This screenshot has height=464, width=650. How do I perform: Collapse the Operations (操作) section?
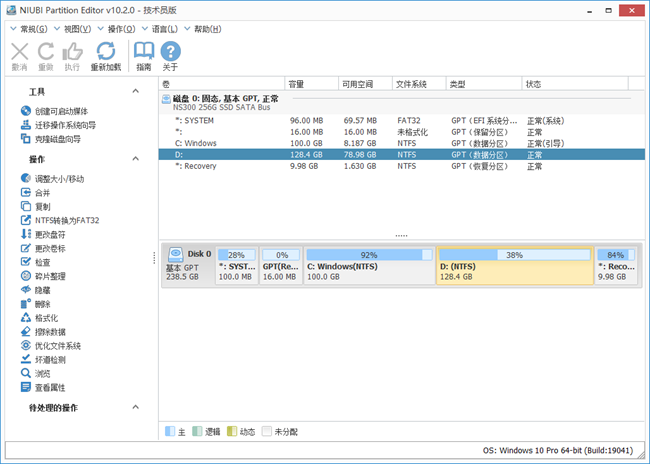136,158
